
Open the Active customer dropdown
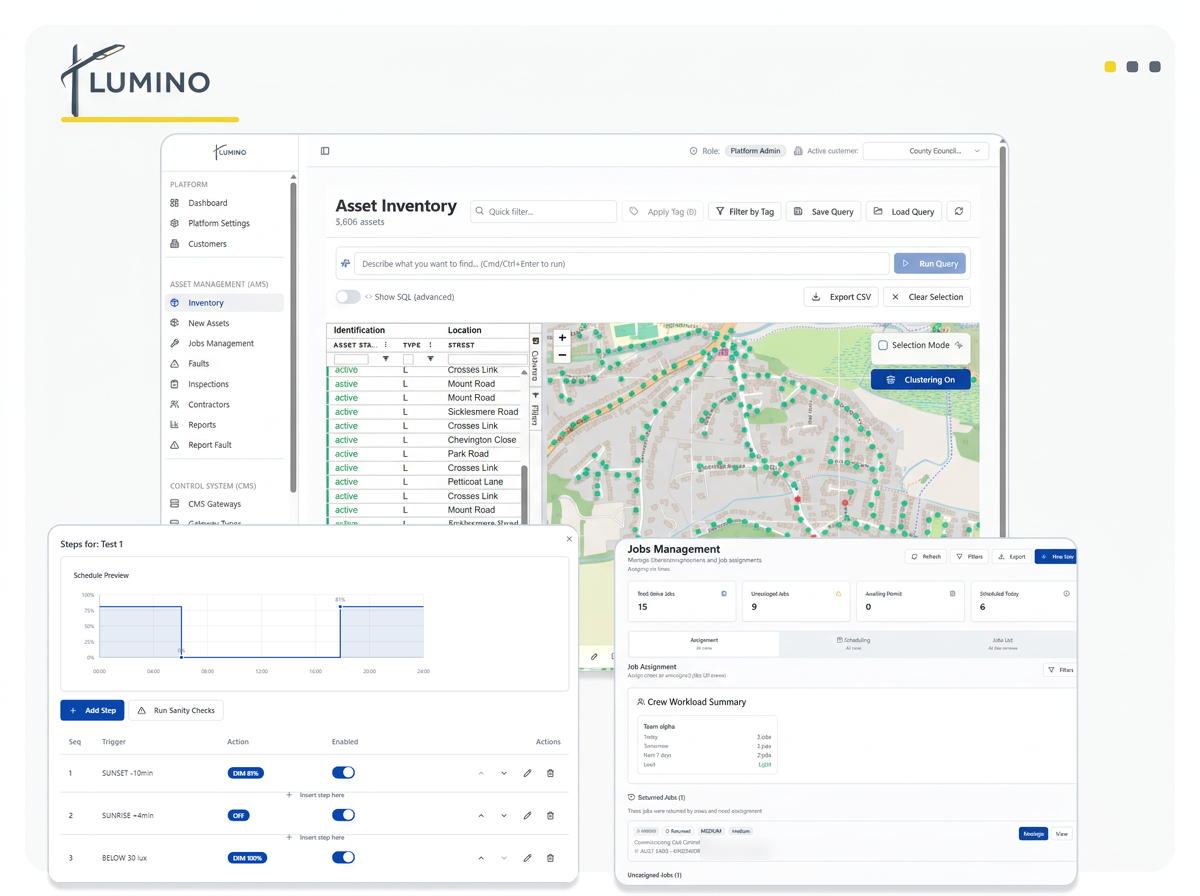(926, 151)
